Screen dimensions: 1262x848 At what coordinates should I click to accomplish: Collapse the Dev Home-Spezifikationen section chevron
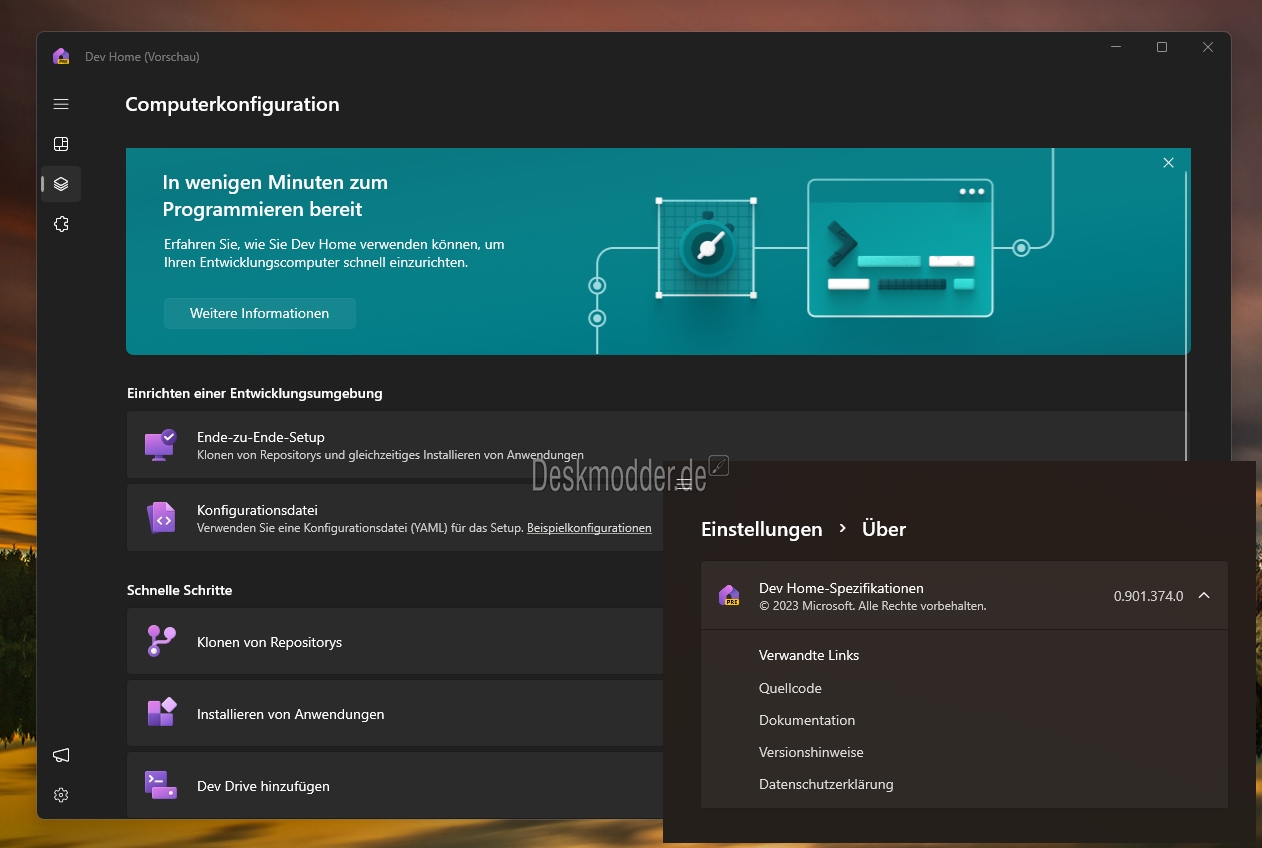[x=1204, y=596]
